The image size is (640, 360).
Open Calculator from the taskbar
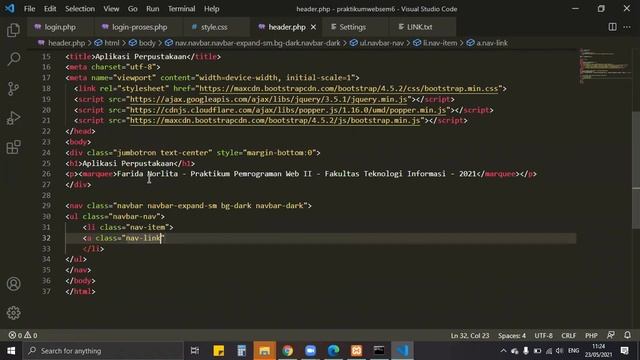tap(241, 351)
